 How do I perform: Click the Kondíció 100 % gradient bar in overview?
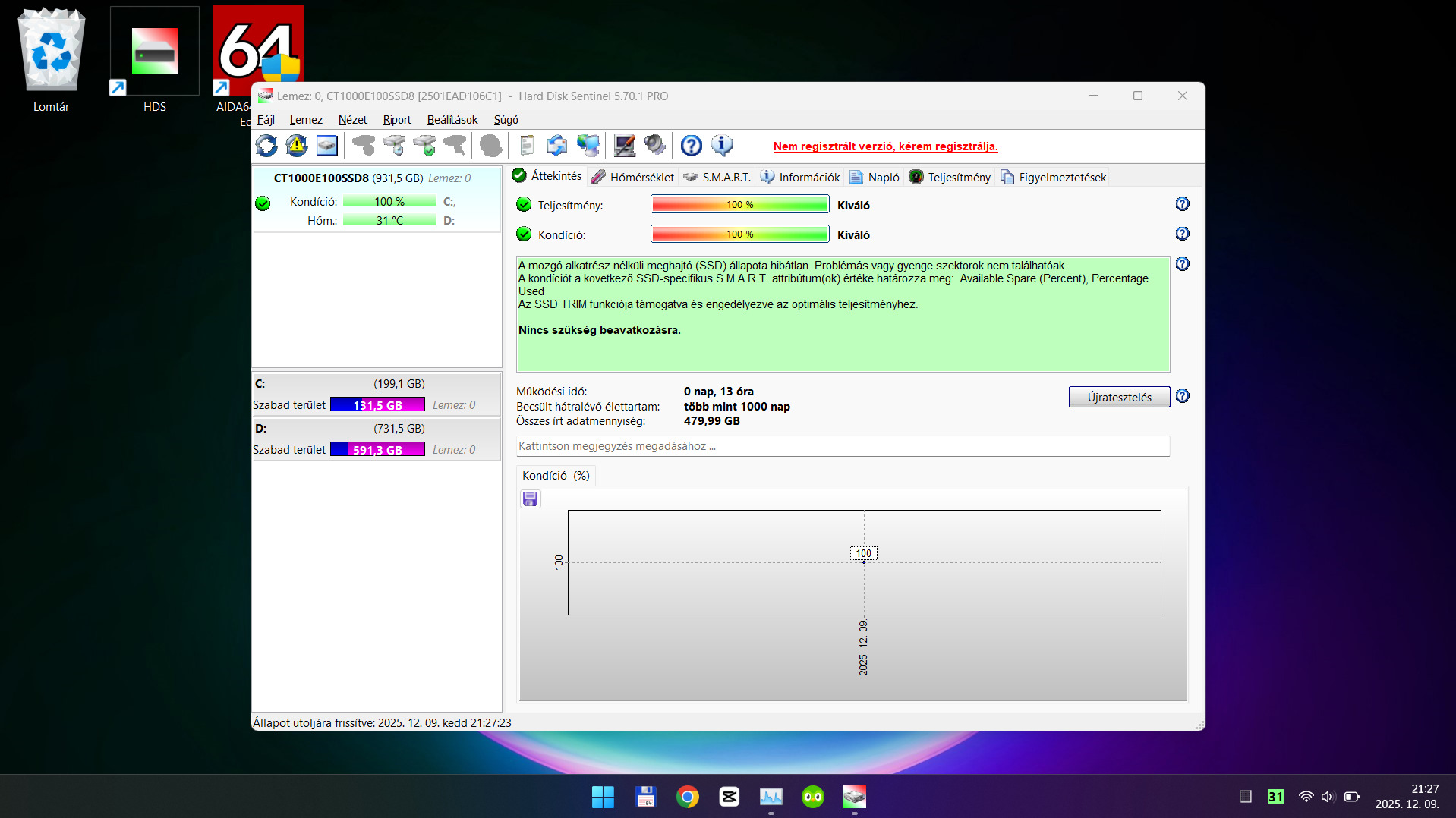(740, 234)
